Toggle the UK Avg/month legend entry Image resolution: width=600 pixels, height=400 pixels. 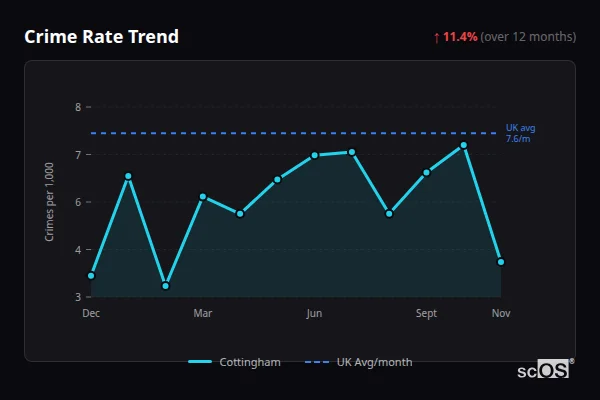point(359,362)
